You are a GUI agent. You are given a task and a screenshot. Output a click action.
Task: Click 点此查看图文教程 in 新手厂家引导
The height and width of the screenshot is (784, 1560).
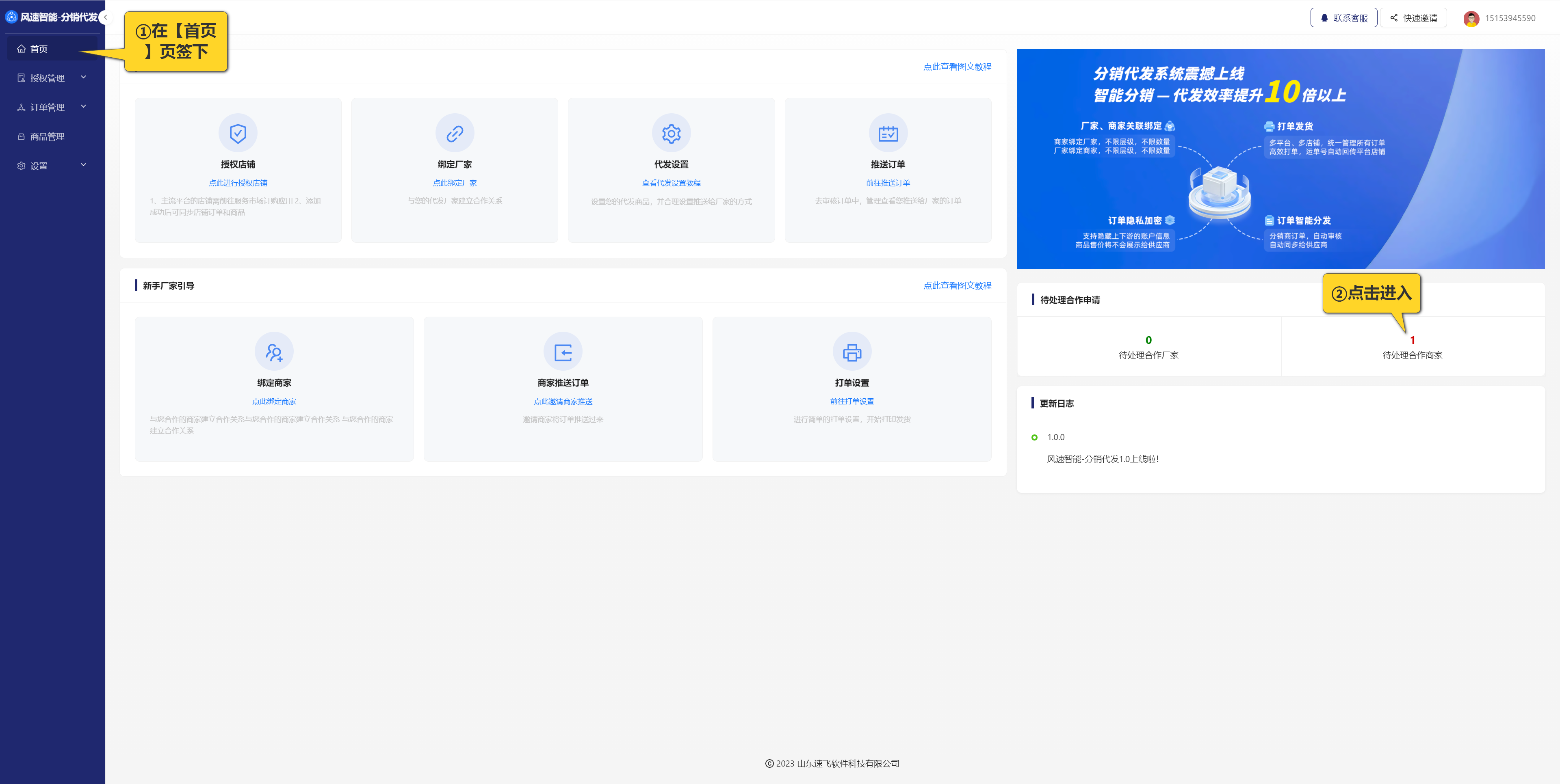pyautogui.click(x=957, y=286)
